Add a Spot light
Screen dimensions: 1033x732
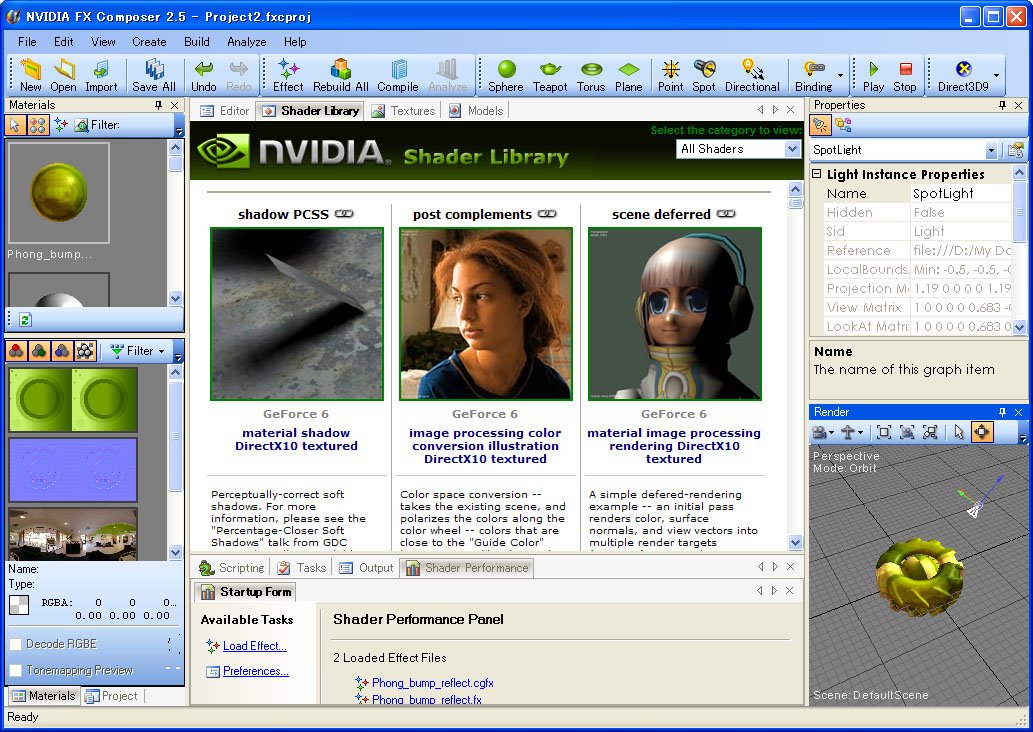pos(704,69)
